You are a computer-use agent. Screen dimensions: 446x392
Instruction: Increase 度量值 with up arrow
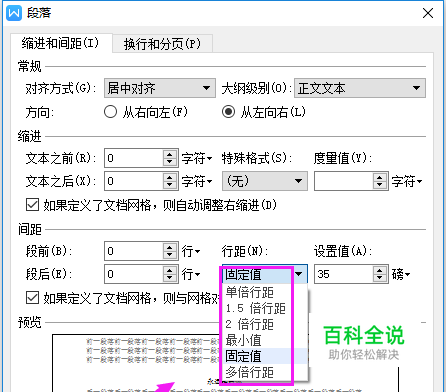380,178
